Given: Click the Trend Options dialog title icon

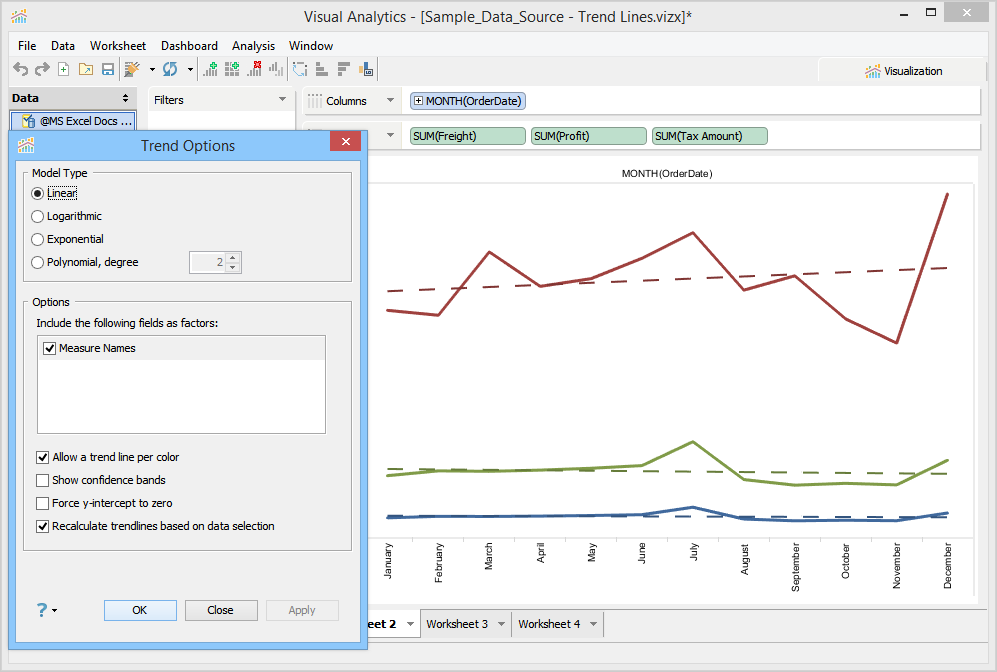Looking at the screenshot, I should coord(26,146).
